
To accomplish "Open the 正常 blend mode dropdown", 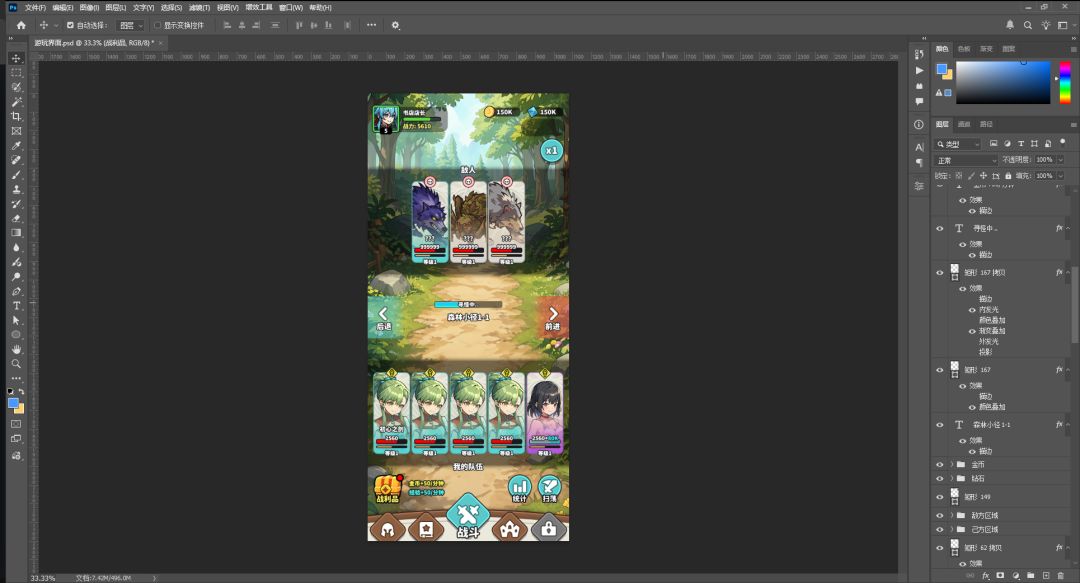I will coord(966,160).
